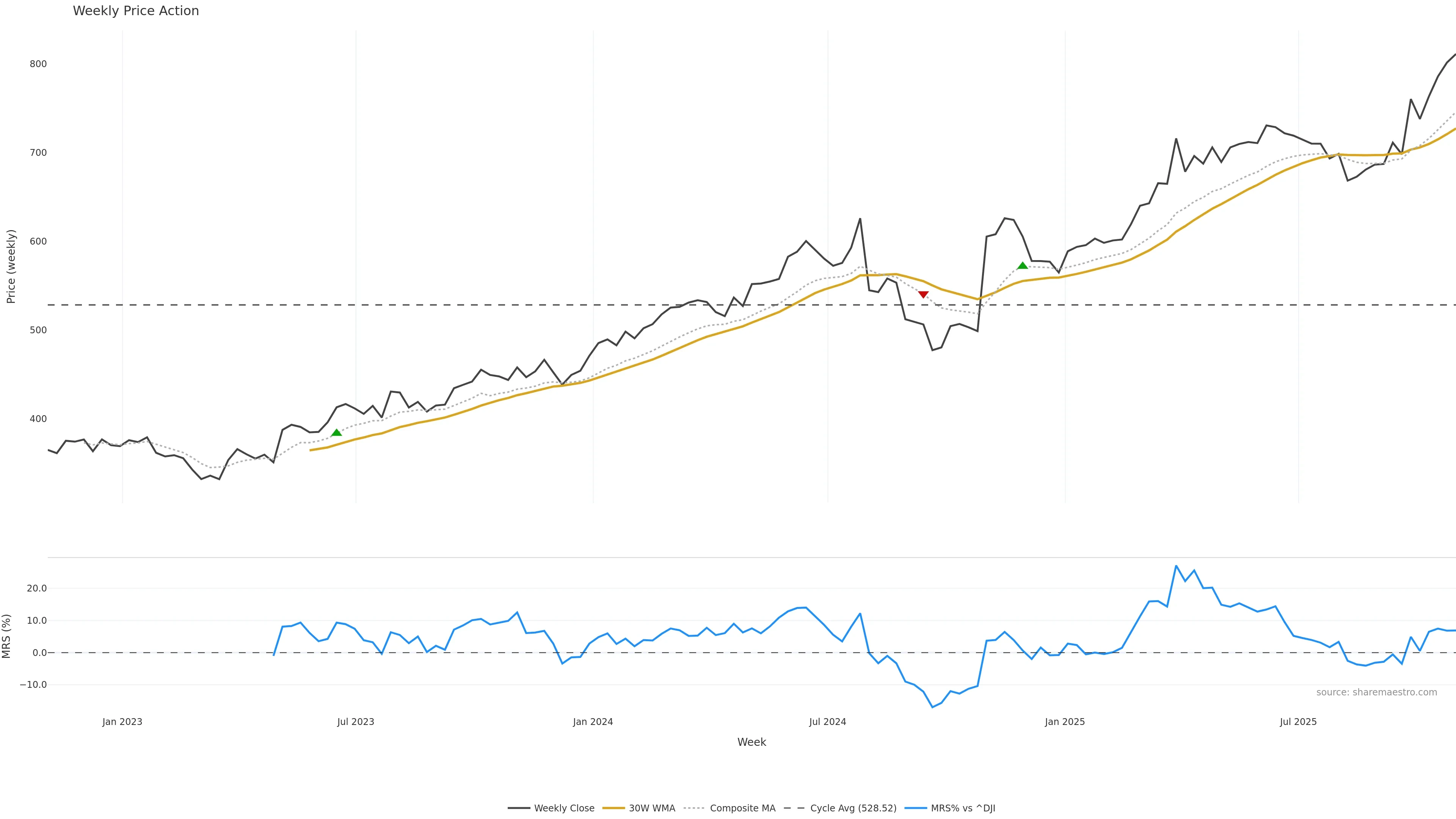Click the source: sharemaestro.com text
The image size is (1456, 819).
[x=1376, y=692]
